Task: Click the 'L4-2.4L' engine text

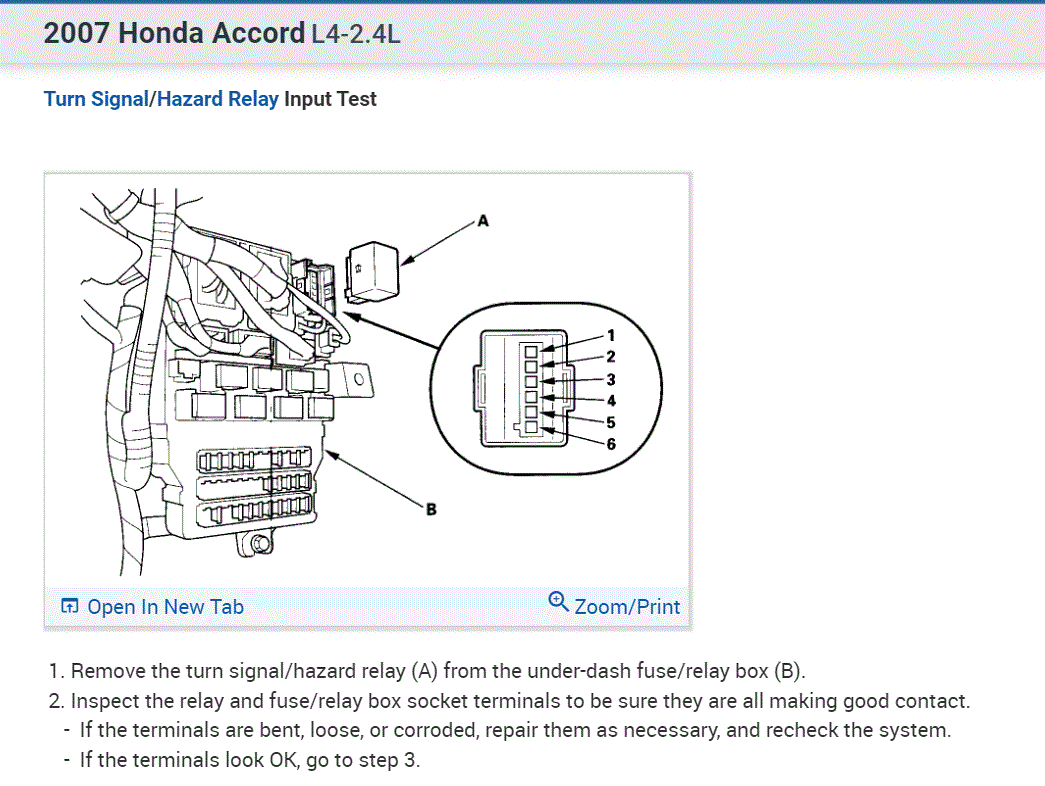Action: point(356,33)
